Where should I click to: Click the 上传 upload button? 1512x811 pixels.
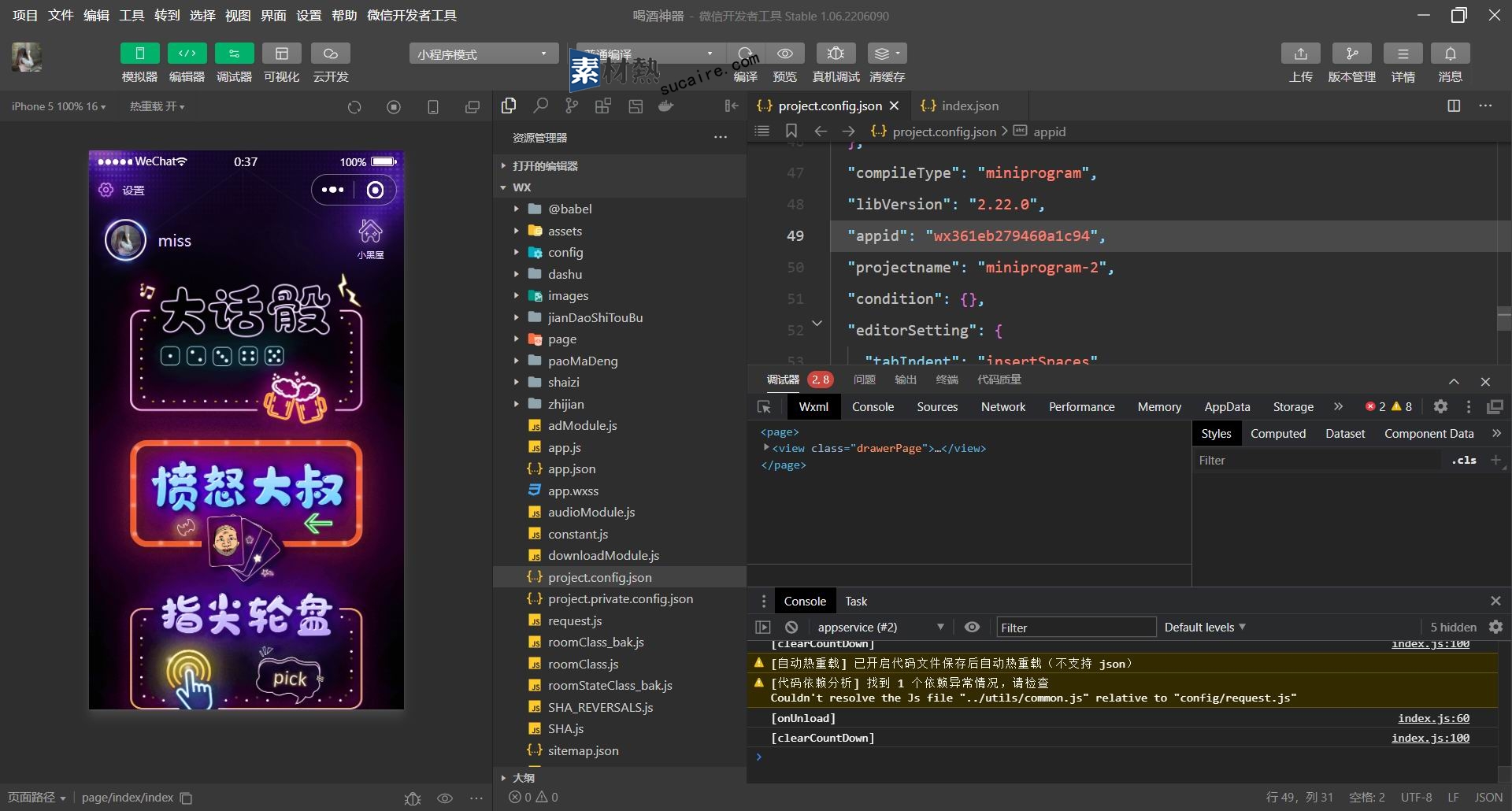[x=1301, y=54]
